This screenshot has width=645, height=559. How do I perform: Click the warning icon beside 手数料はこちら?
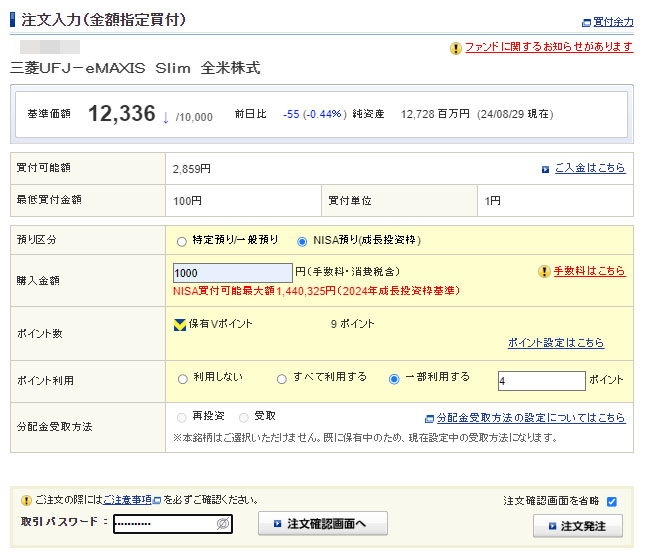click(x=544, y=271)
